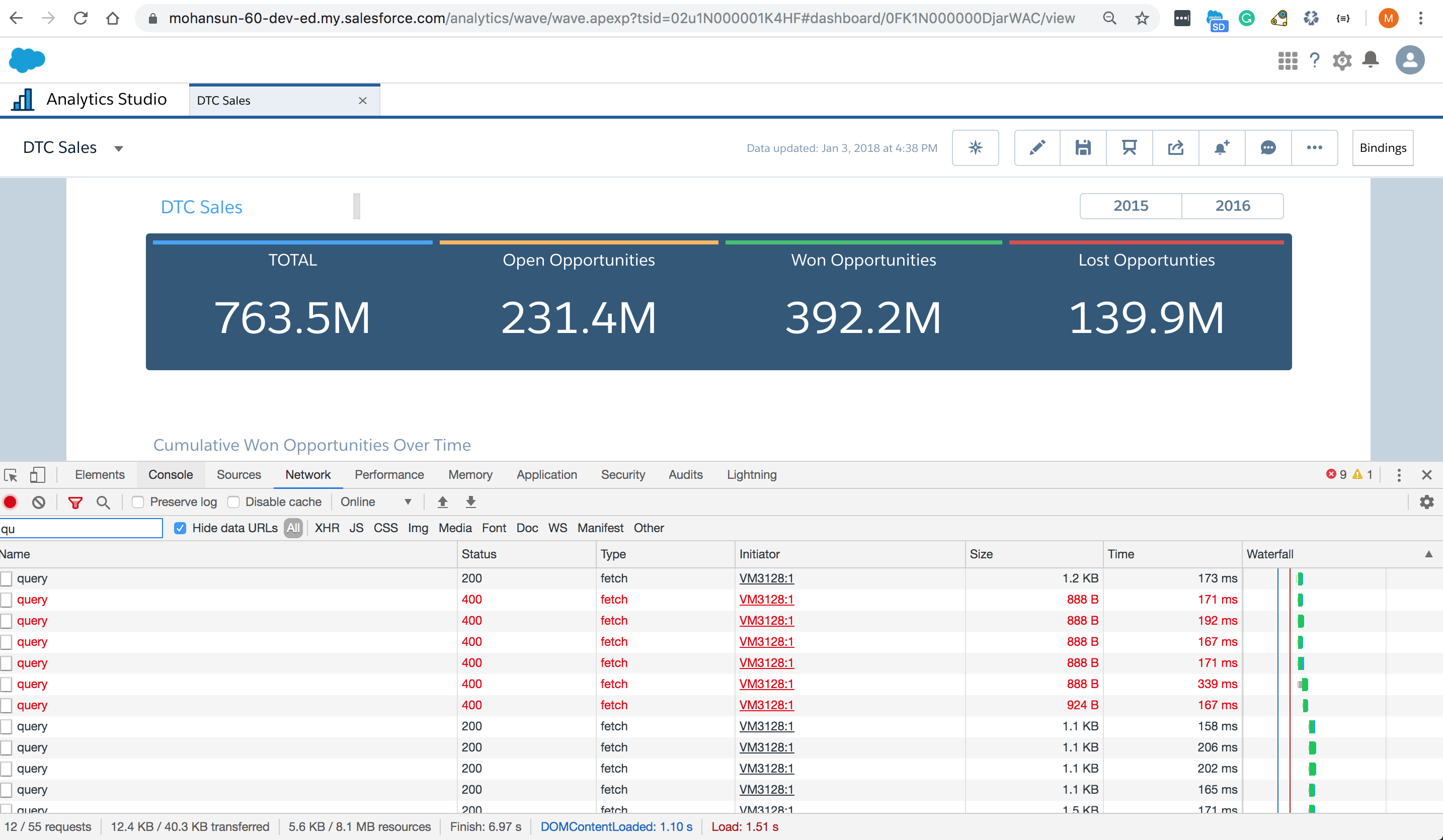Save the dashboard with floppy icon
Screen dimensions: 1443x840
pos(1083,148)
